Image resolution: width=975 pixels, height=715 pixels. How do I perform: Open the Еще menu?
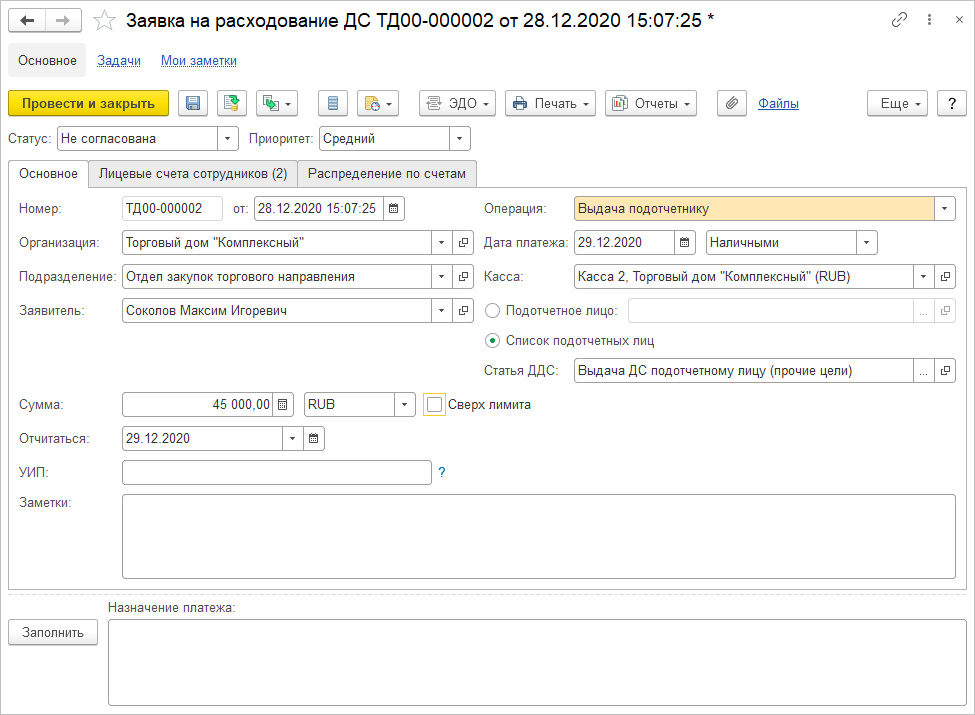897,103
